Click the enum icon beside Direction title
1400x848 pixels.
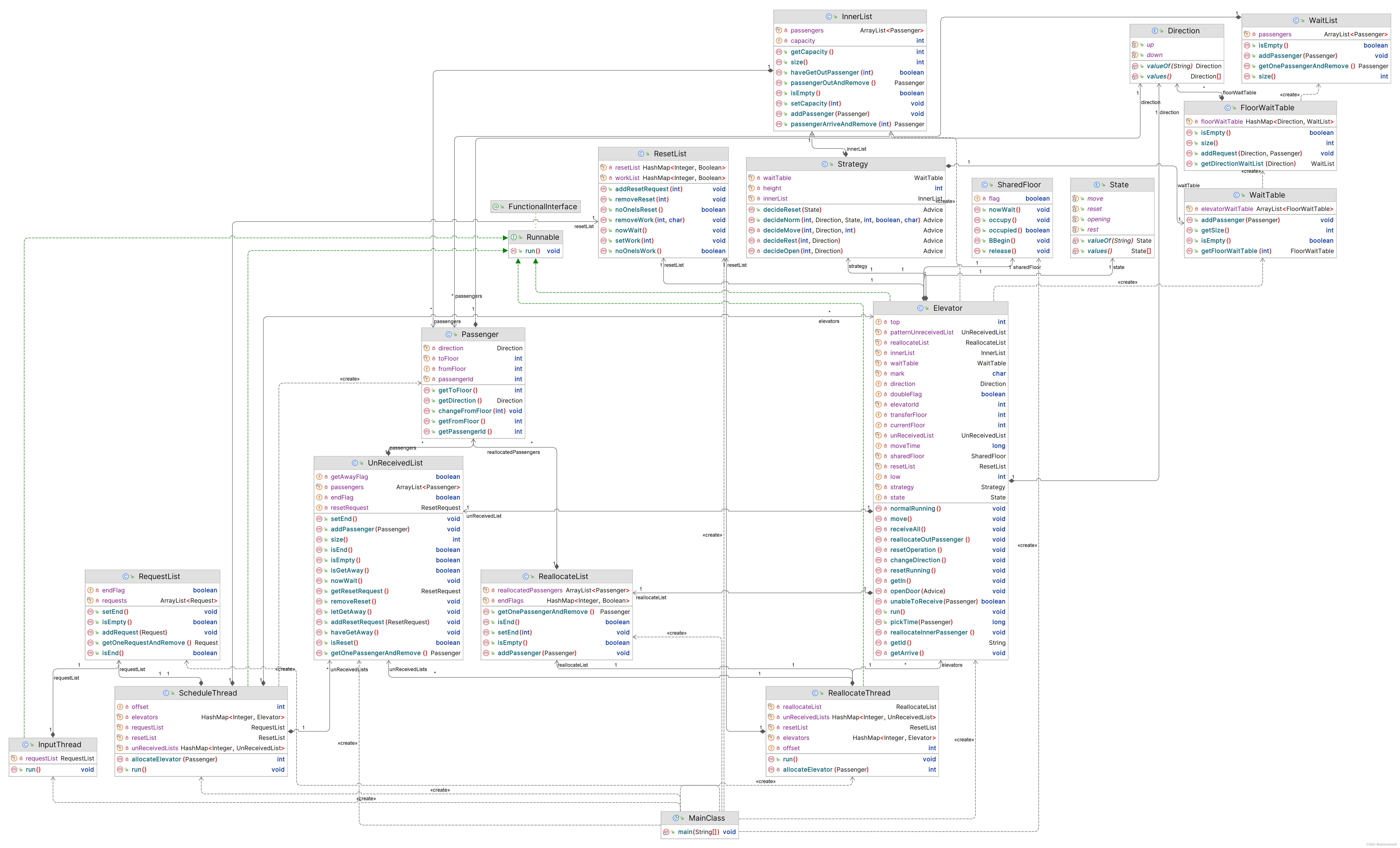click(x=1155, y=31)
